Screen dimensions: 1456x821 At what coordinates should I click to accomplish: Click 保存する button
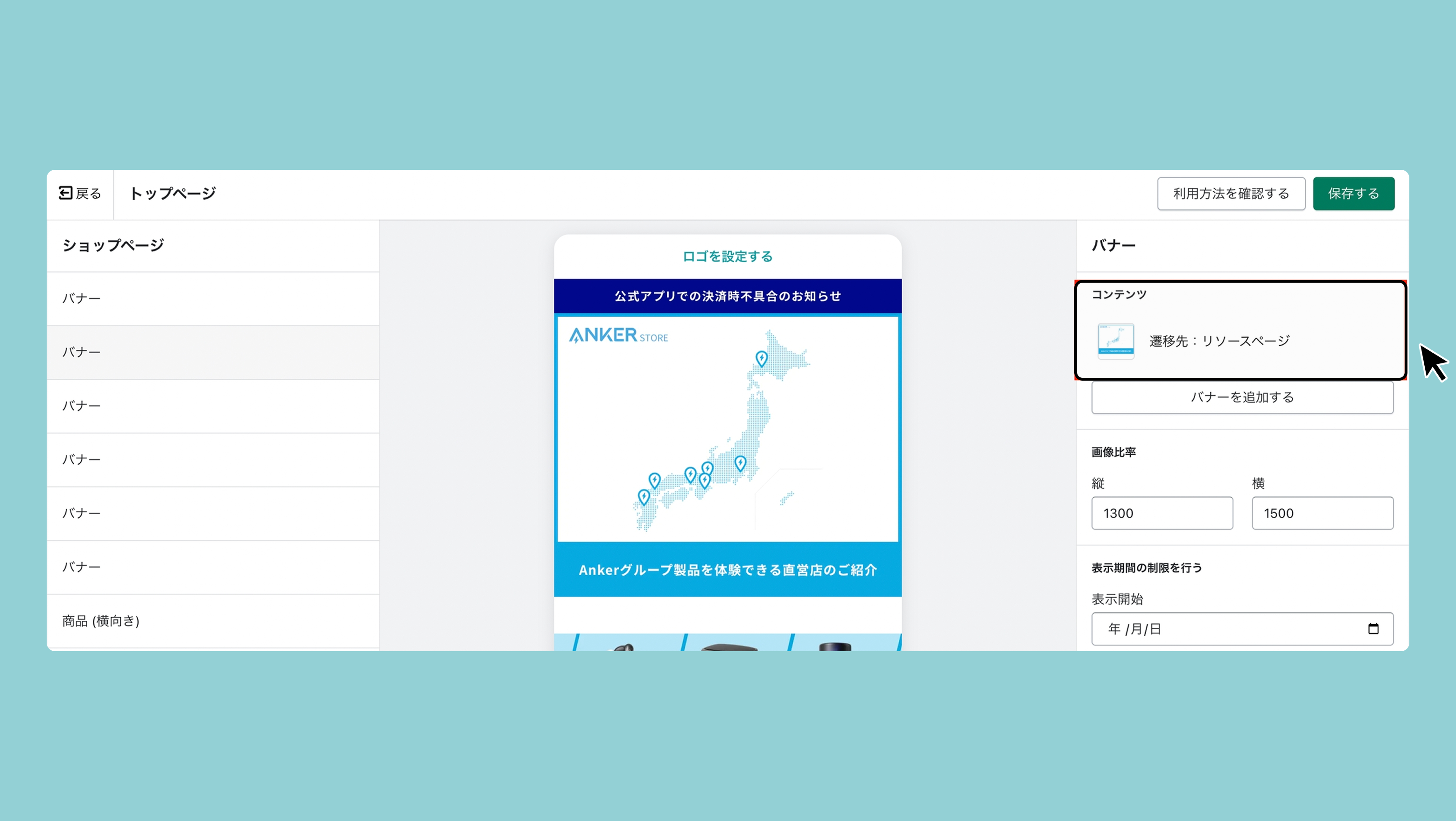[x=1353, y=194]
